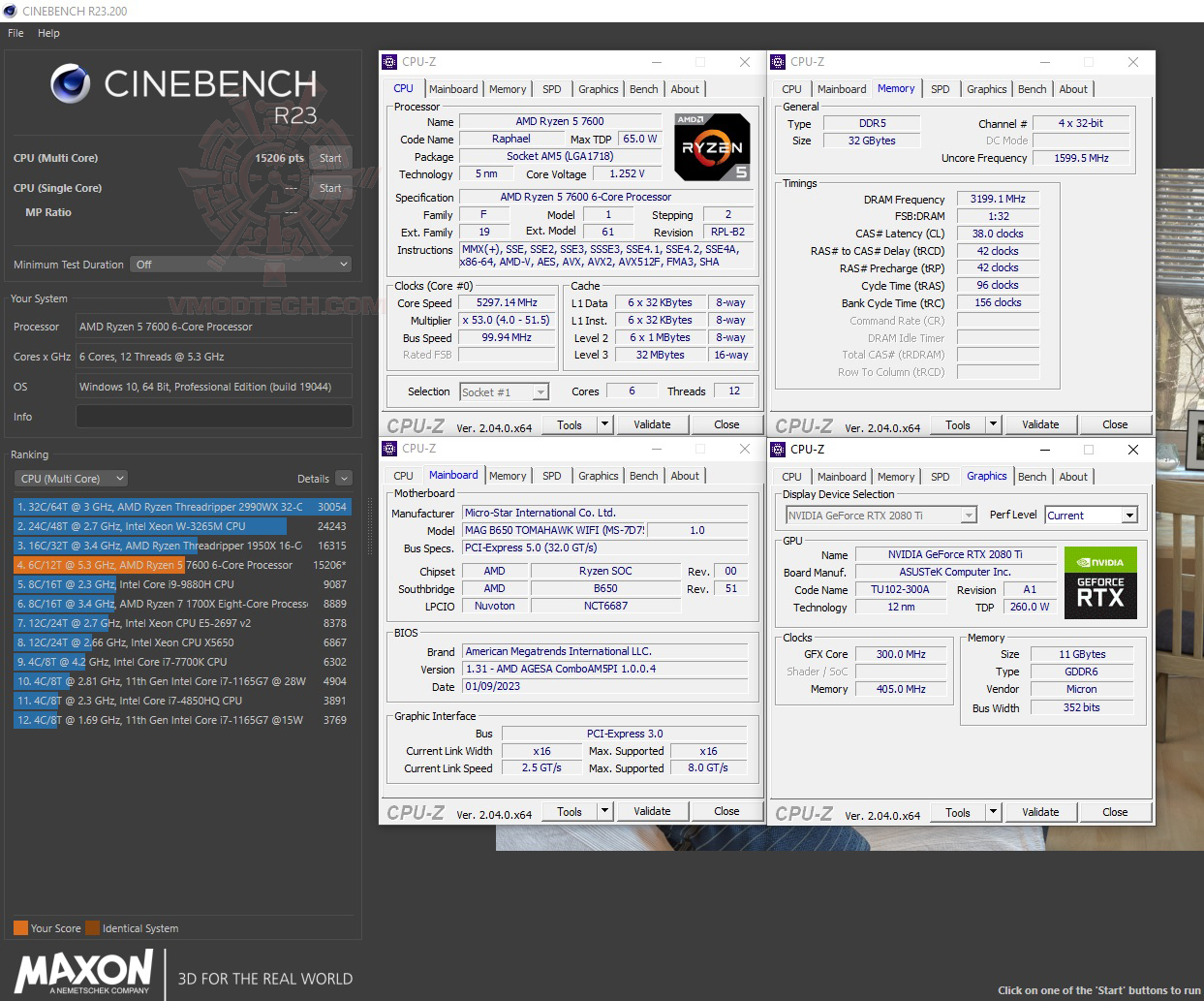Viewport: 1204px width, 1001px height.
Task: Open the Display Device Selection dropdown
Action: tap(881, 516)
